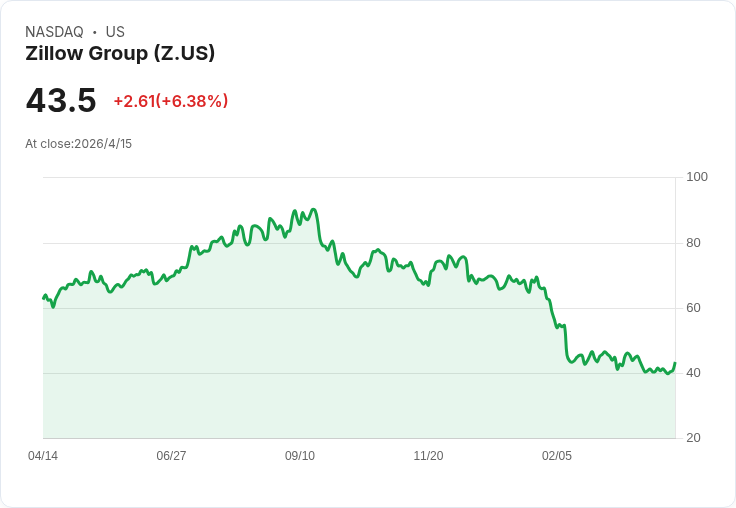Click the NASDAQ exchange label
This screenshot has height=508, width=736.
[x=54, y=32]
